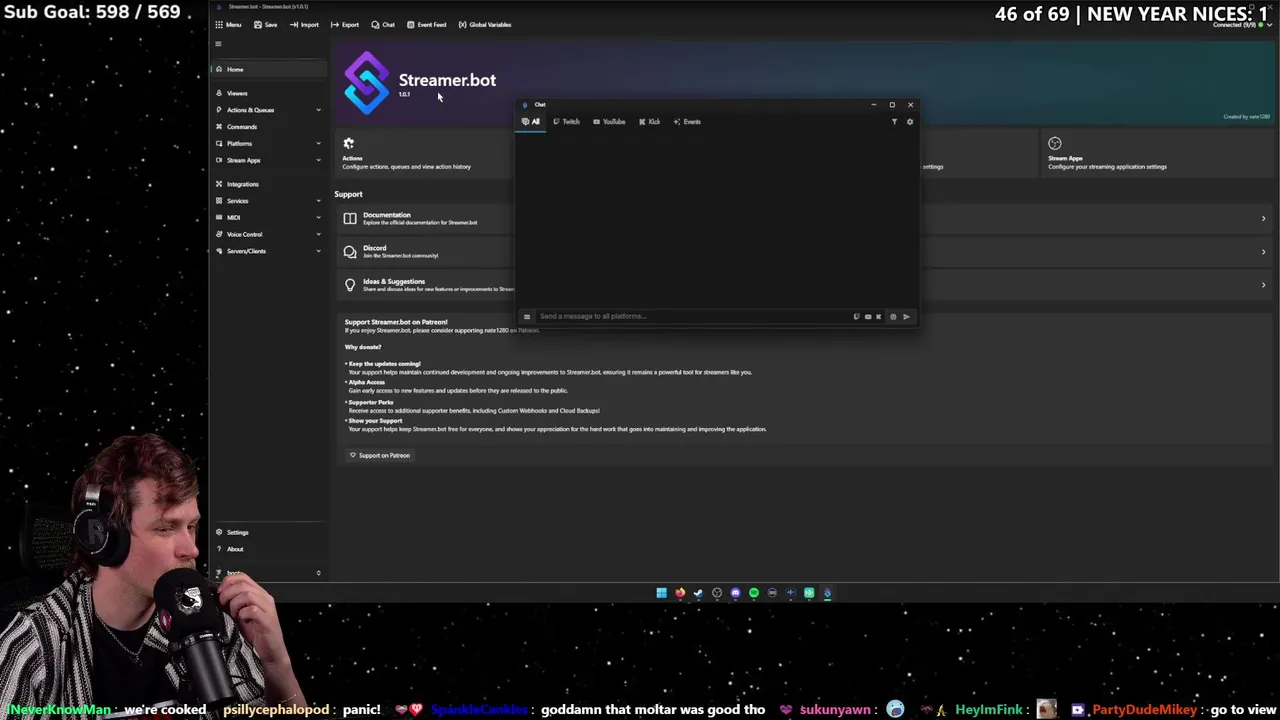Switch to YouTube tab in Chat window
Screen dimensions: 1280x720
tap(609, 122)
